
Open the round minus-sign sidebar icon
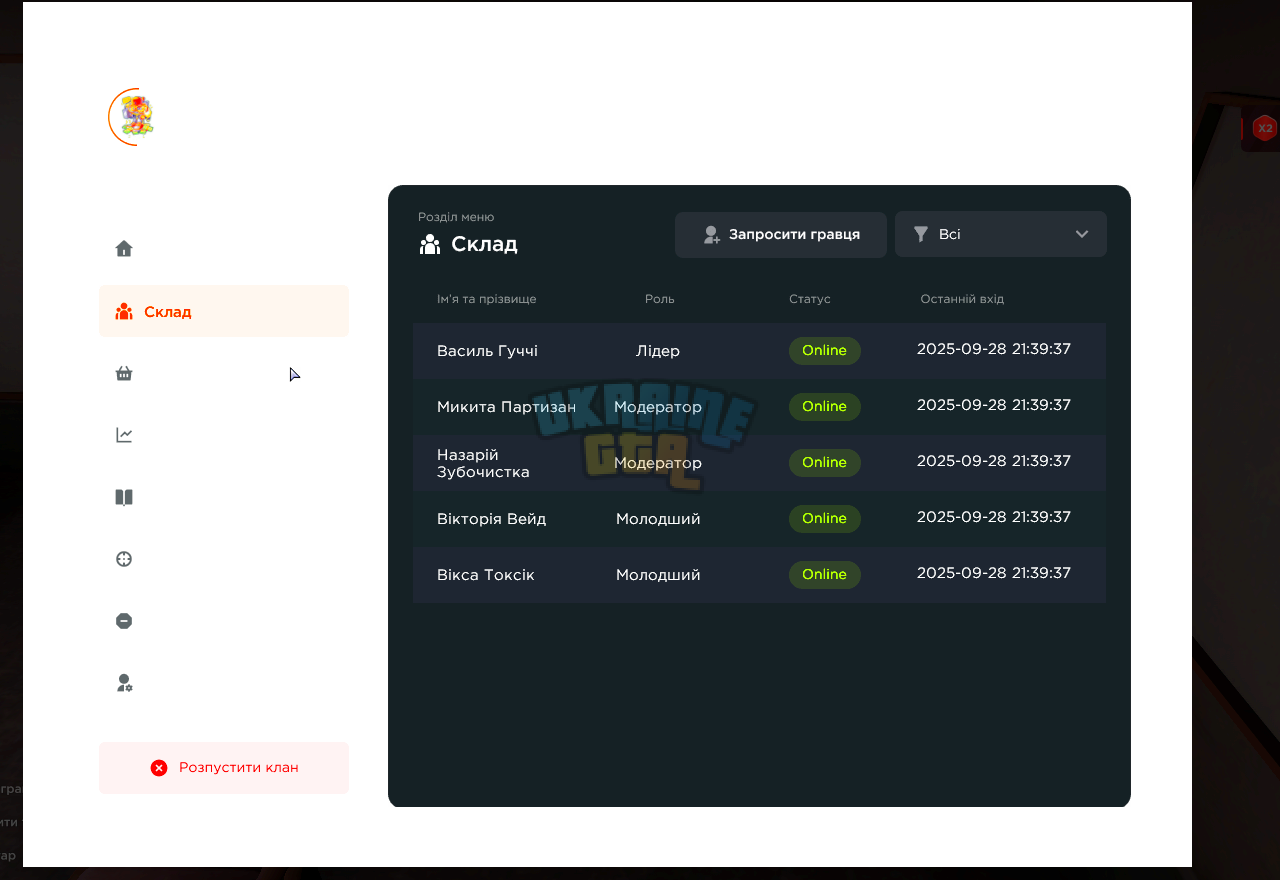(x=124, y=621)
